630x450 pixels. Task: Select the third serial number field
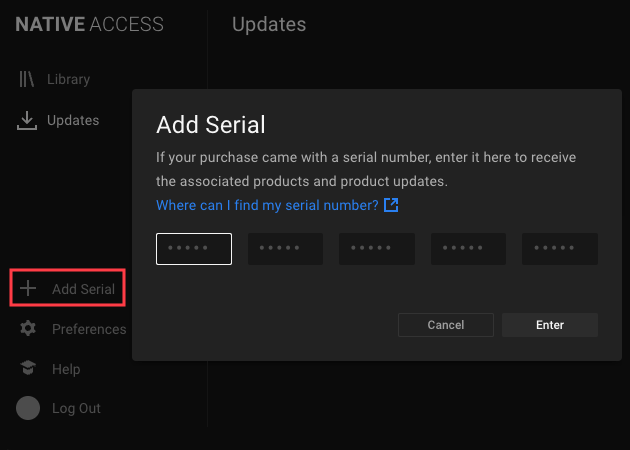coord(377,249)
